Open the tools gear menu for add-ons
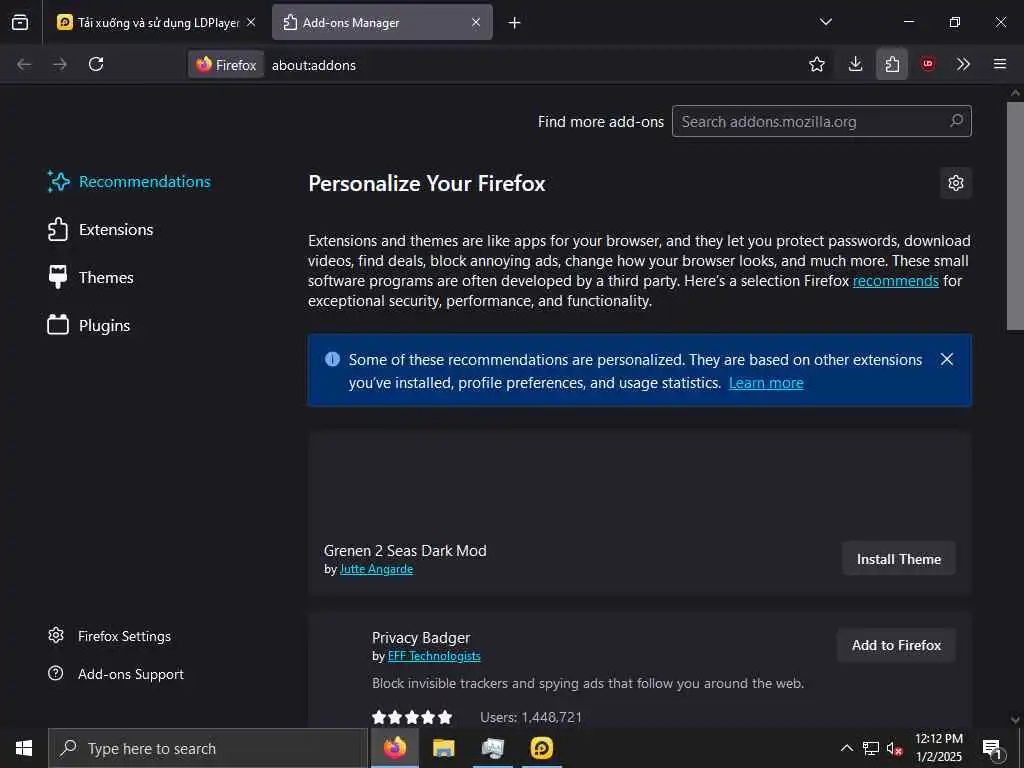 [955, 183]
